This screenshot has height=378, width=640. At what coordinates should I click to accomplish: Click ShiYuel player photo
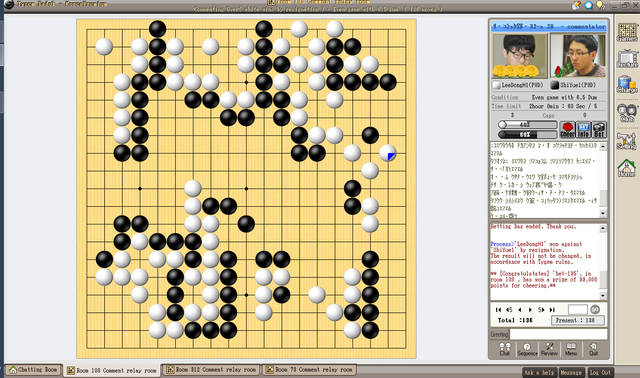pyautogui.click(x=578, y=56)
